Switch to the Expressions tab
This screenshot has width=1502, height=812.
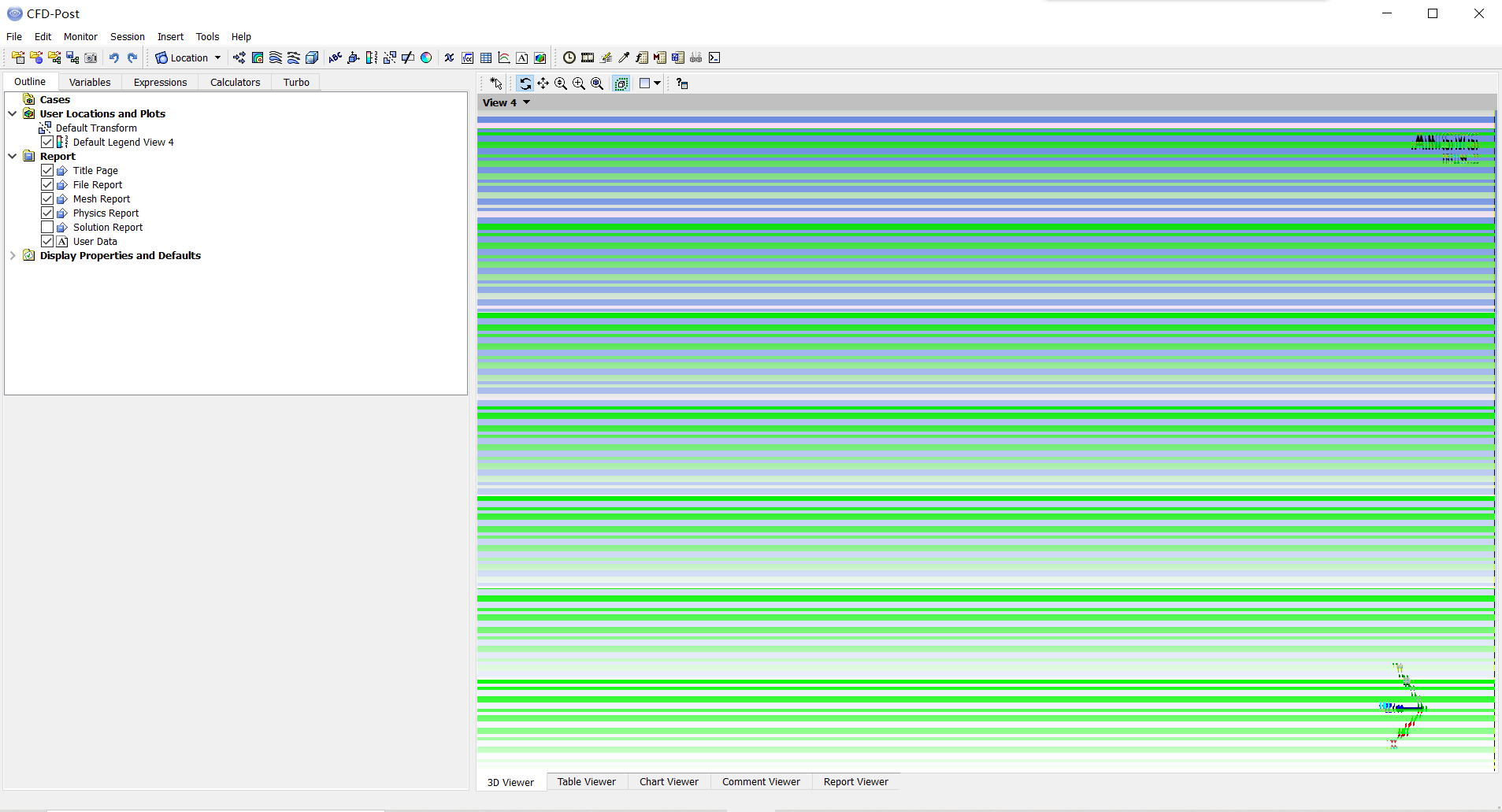[x=160, y=82]
